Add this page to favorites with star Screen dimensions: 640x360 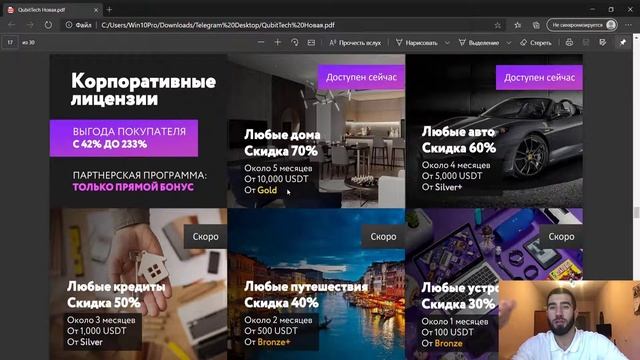pyautogui.click(x=498, y=25)
